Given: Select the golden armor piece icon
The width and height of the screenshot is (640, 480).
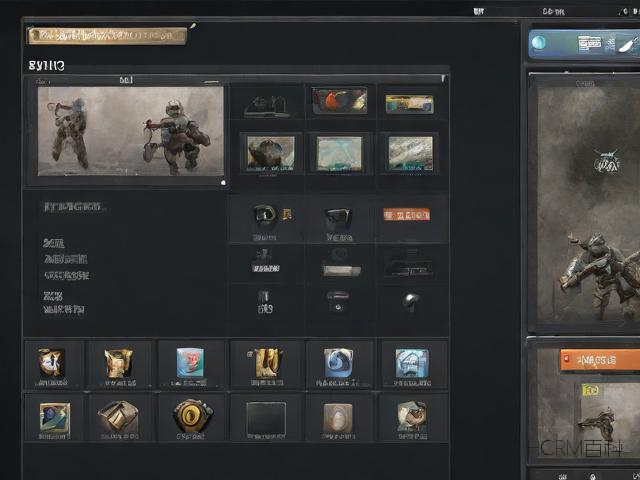Looking at the screenshot, I should pyautogui.click(x=118, y=362).
